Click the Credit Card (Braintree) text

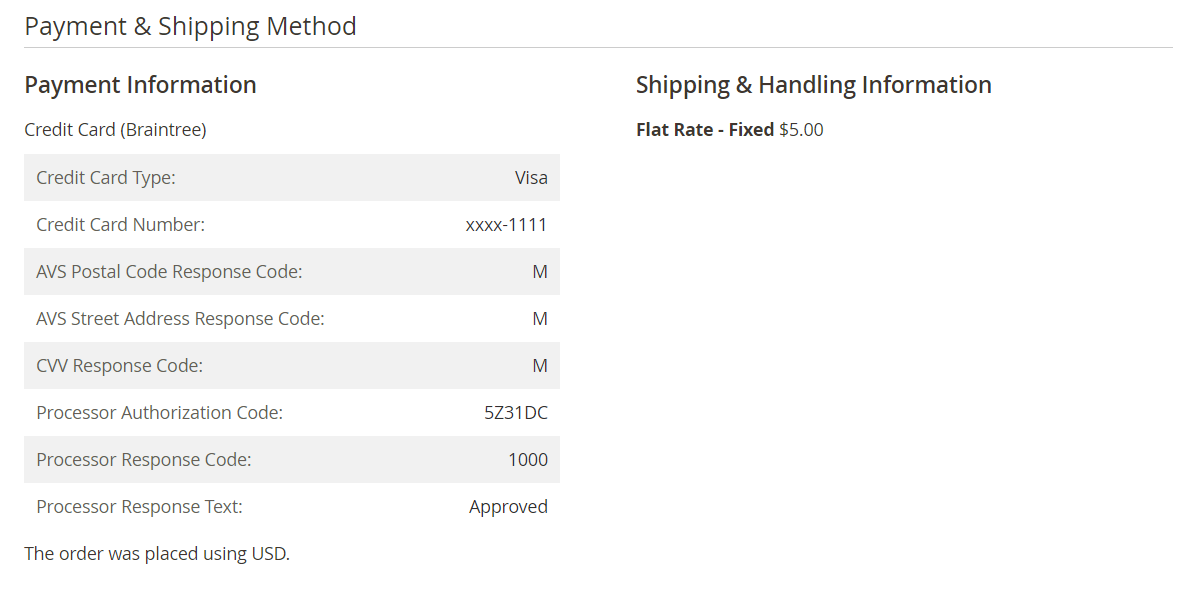[115, 130]
